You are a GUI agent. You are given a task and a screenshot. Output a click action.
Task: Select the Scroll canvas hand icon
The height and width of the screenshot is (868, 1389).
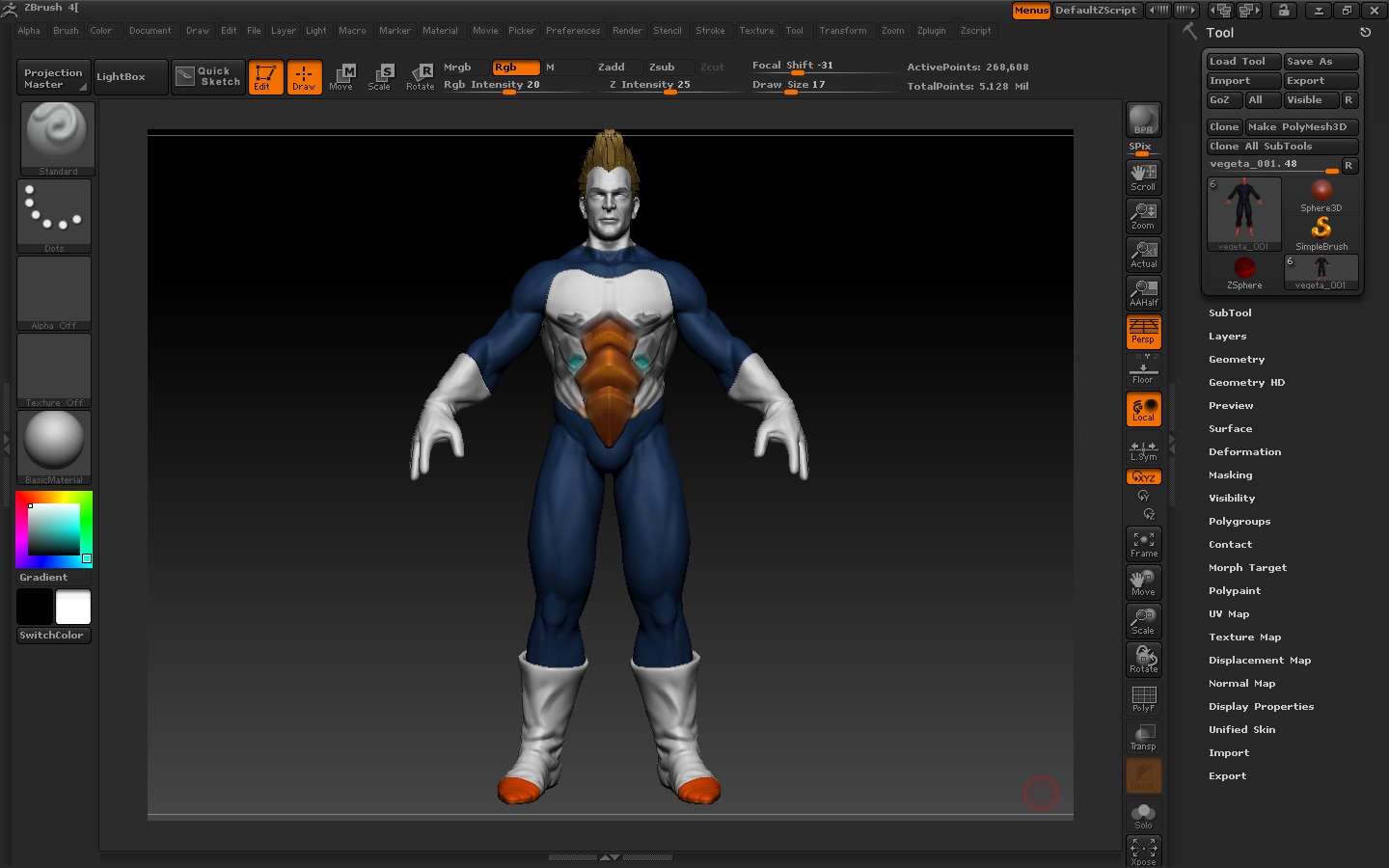tap(1143, 176)
